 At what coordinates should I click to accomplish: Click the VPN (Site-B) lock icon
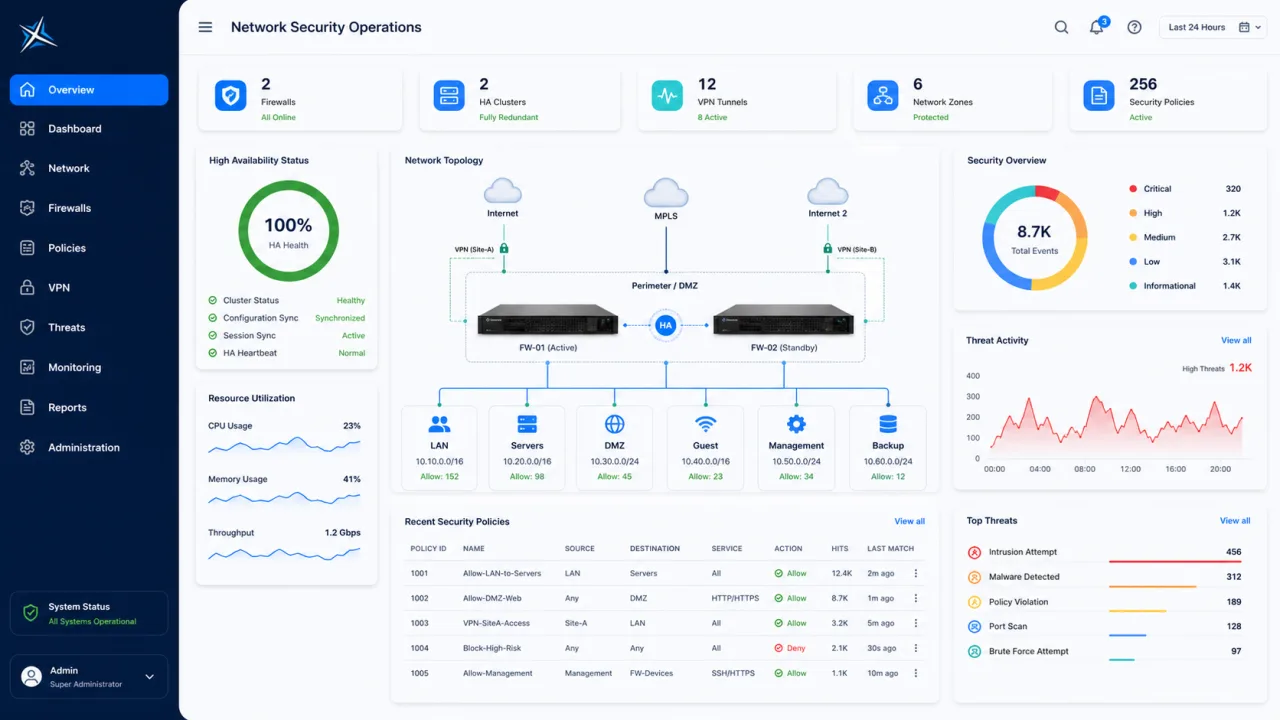(x=828, y=248)
